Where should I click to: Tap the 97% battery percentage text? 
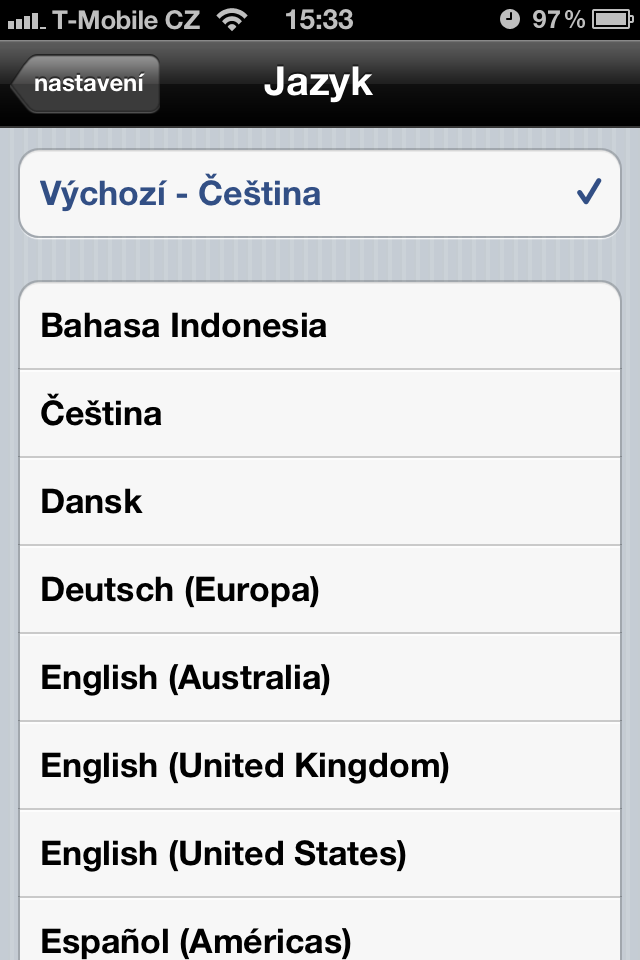point(558,19)
